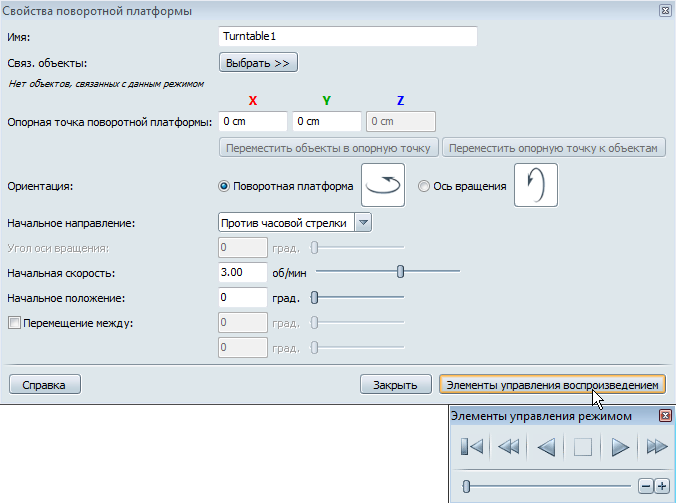
Task: Click the playback speed slider handle in mode panel
Action: tap(466, 486)
